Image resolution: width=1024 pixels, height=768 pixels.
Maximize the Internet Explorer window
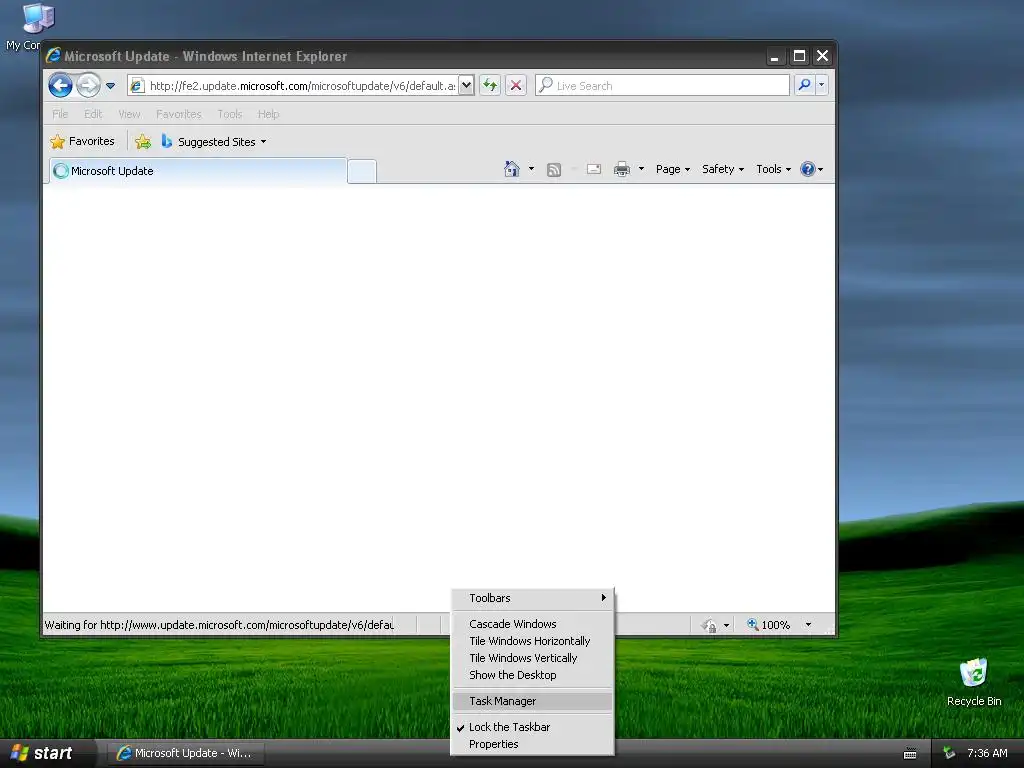tap(799, 57)
